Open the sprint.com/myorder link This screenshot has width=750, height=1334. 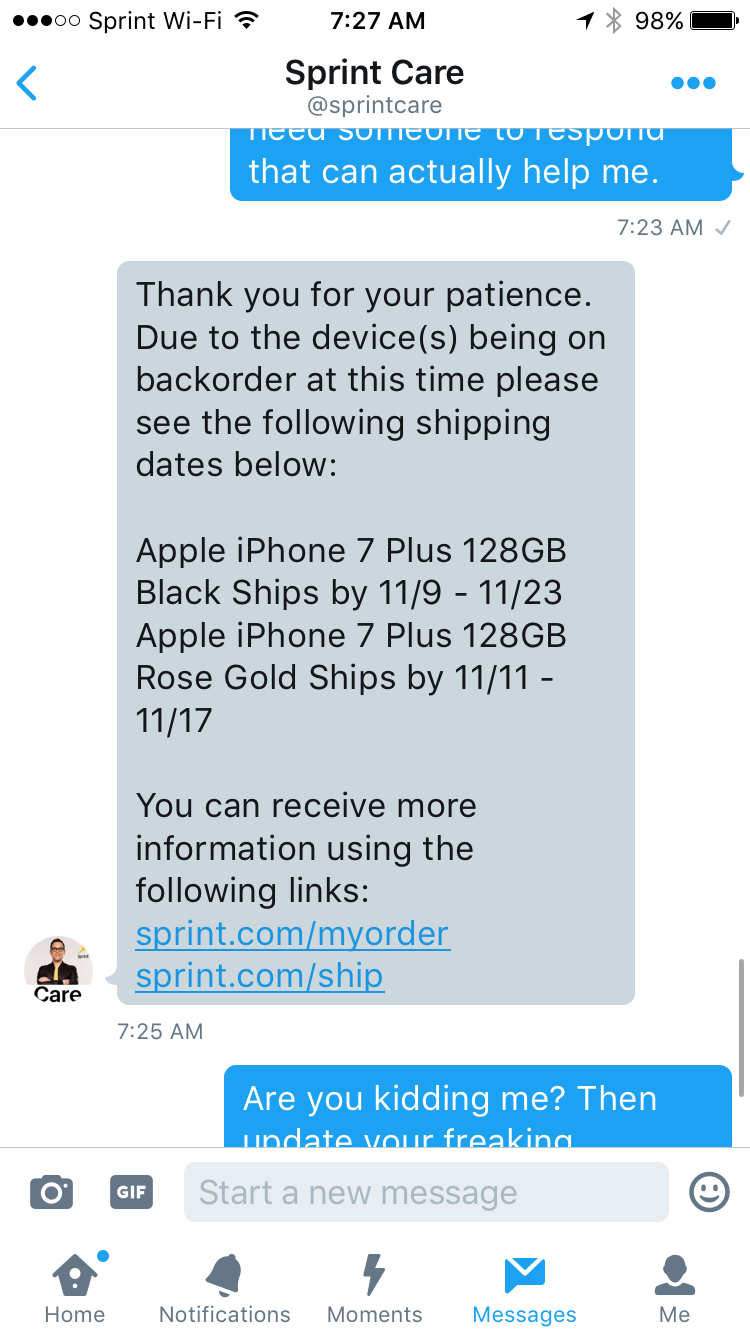(292, 933)
